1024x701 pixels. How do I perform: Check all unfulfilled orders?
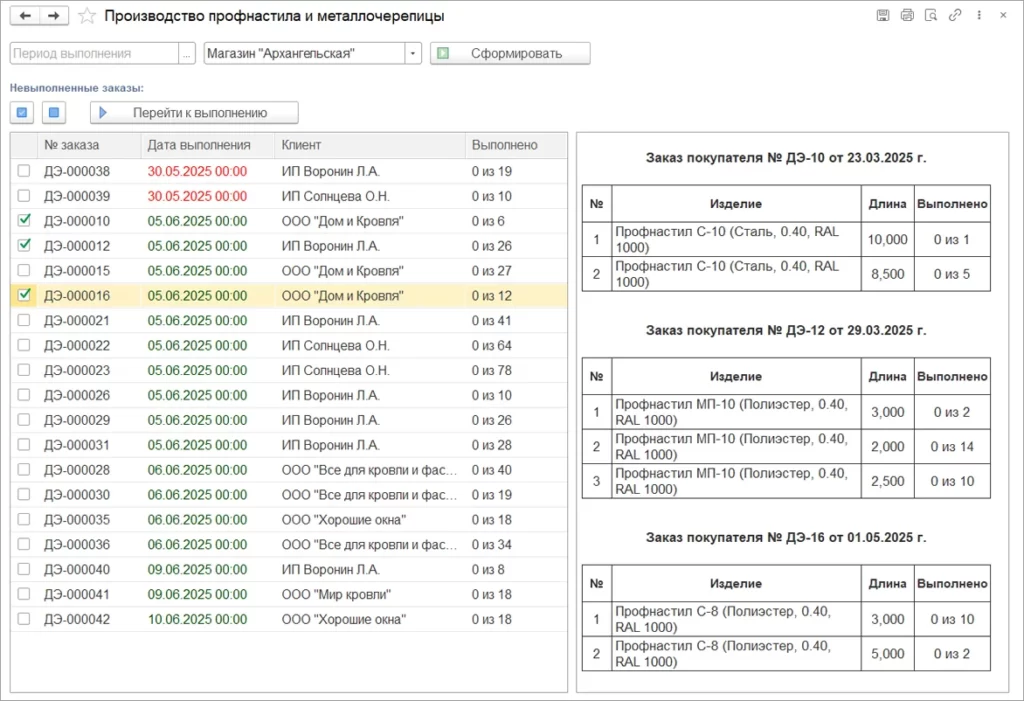(22, 112)
